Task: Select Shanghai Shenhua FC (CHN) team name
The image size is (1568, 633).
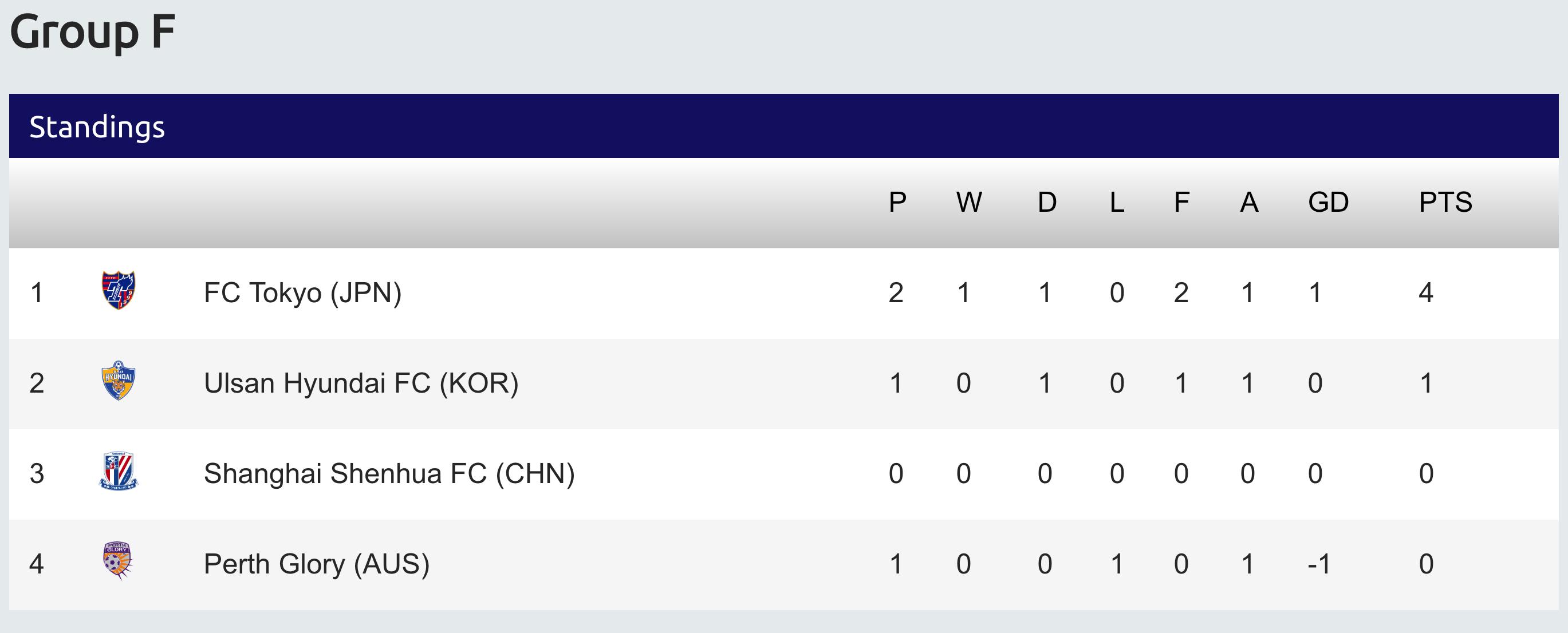Action: point(389,474)
